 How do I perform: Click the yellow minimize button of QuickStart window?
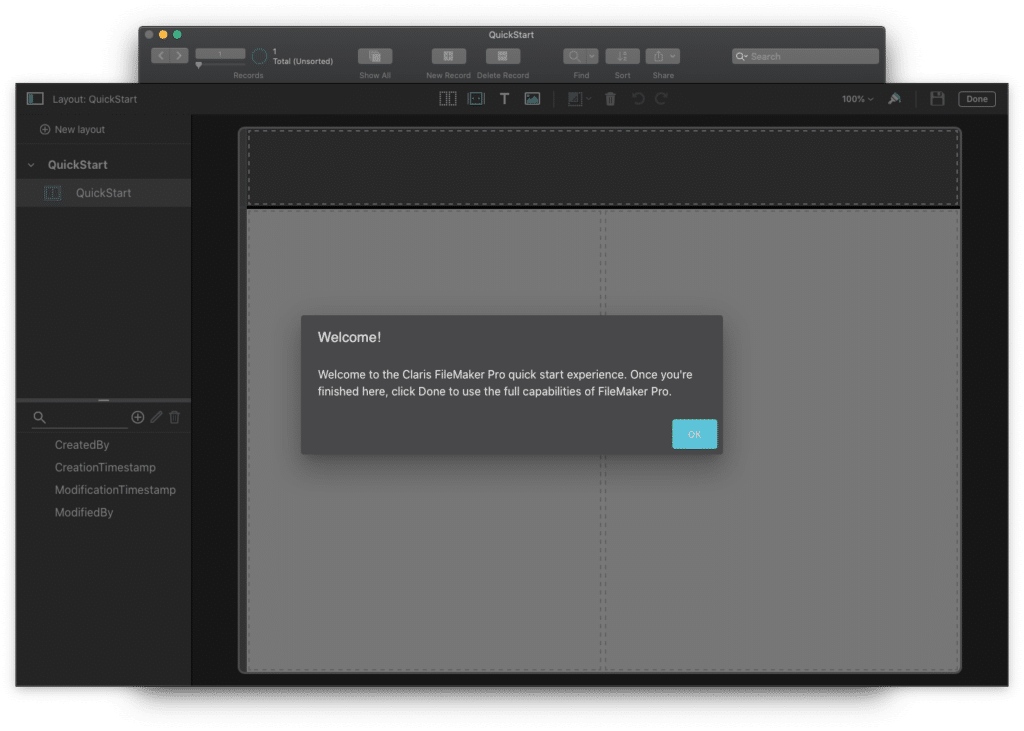[x=163, y=35]
